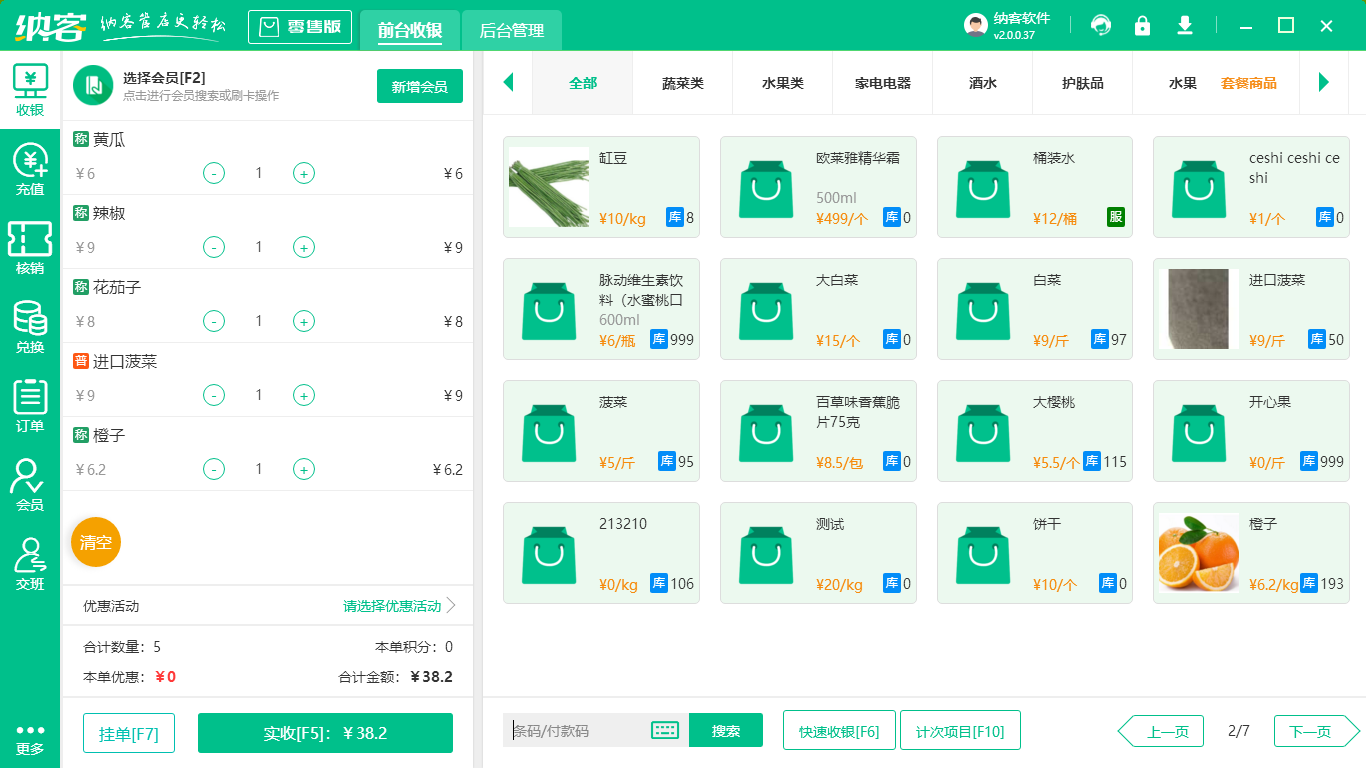Select the 家电电器 category tab

(x=883, y=83)
